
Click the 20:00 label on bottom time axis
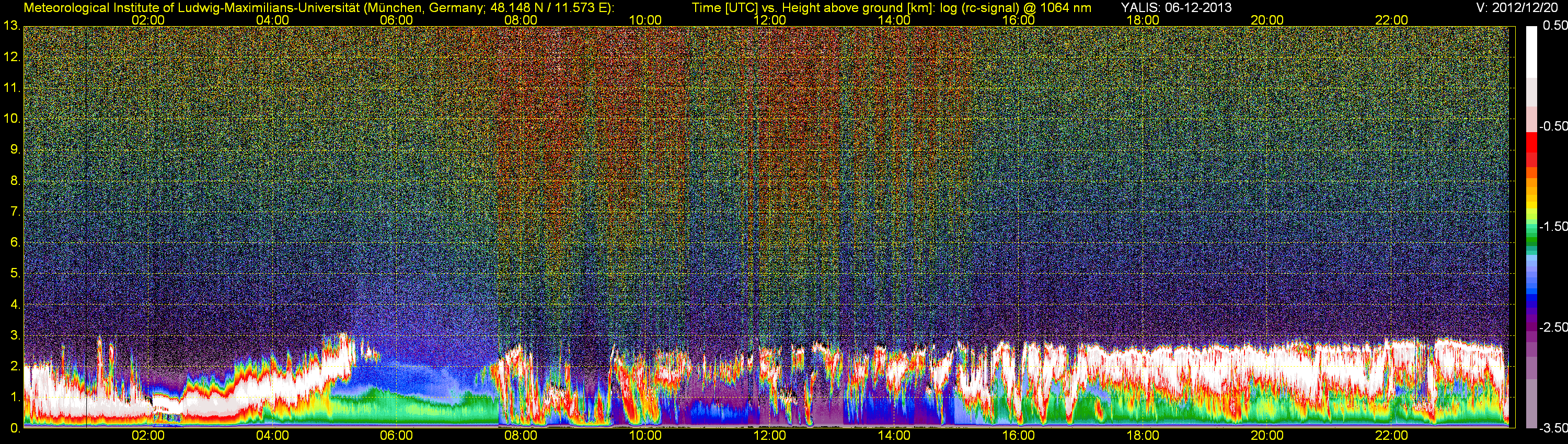[x=1267, y=436]
